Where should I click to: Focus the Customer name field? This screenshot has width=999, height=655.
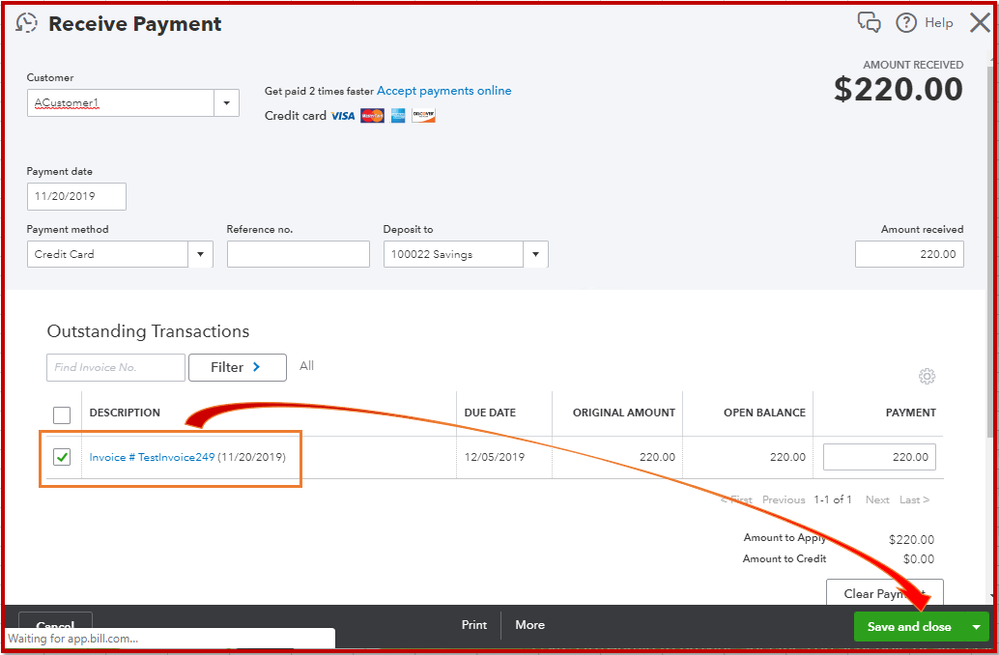120,103
